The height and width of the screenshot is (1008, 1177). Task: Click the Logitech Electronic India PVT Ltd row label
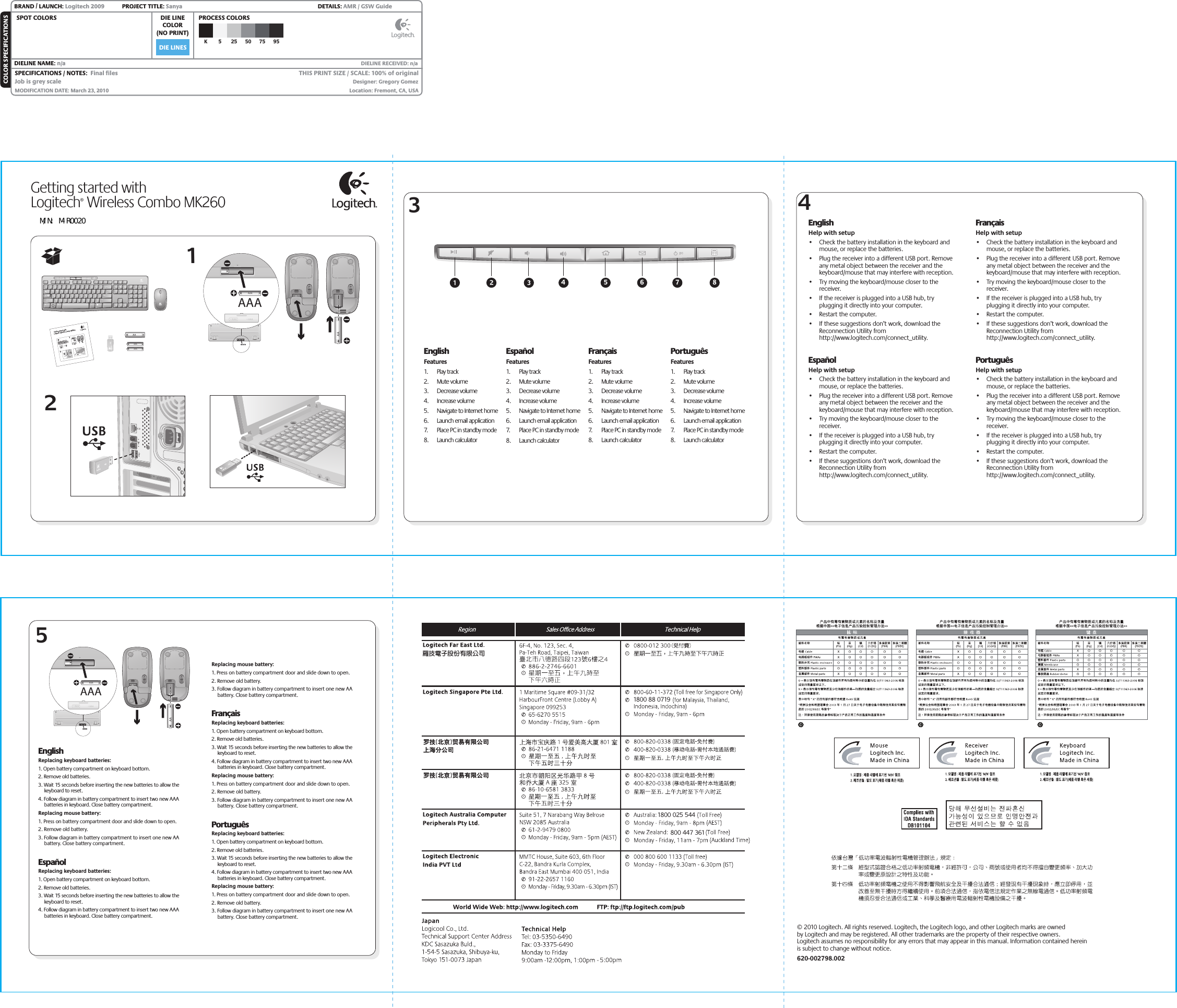click(450, 860)
